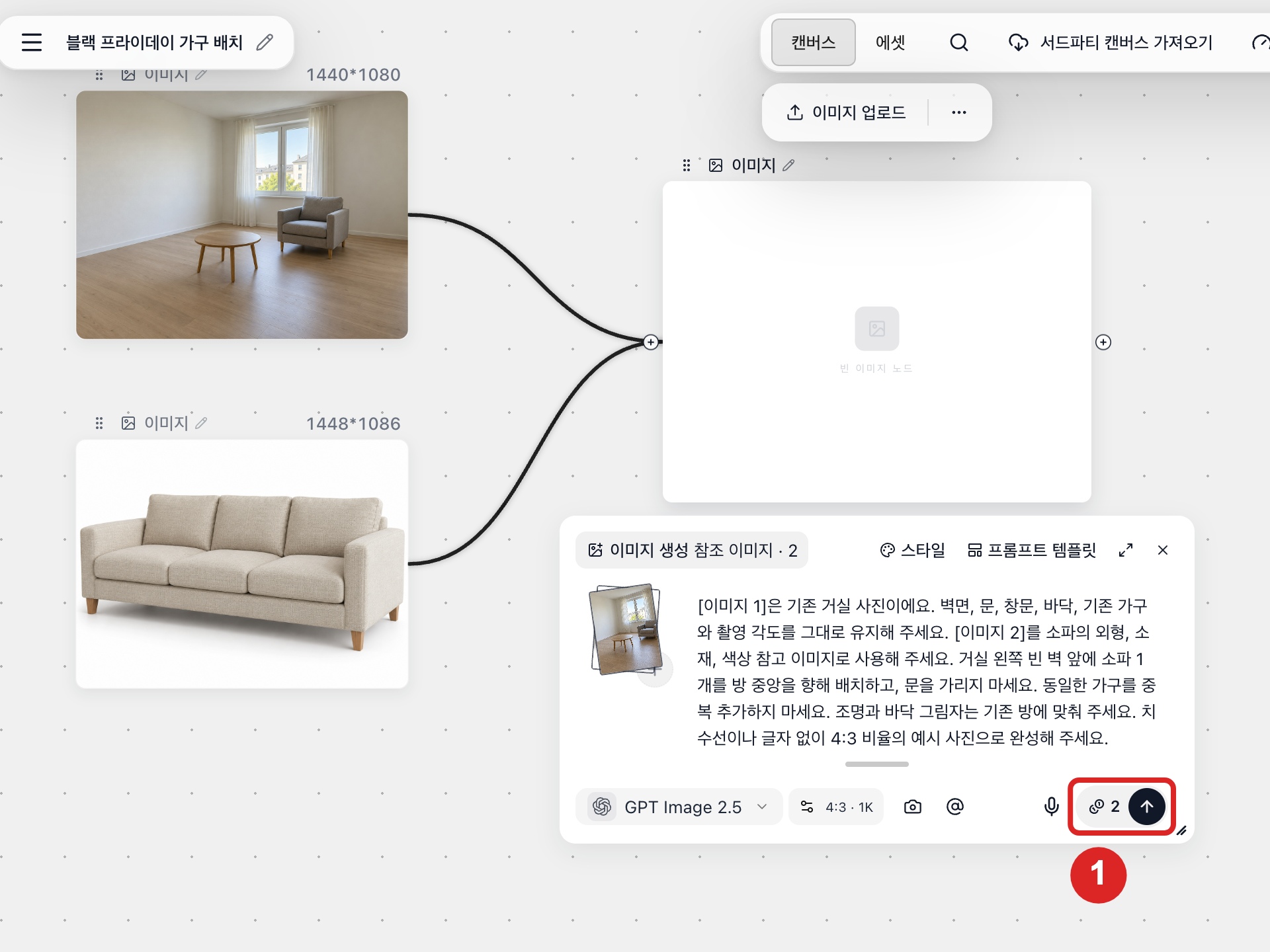
Task: Switch to the 에셋 tab
Action: [890, 42]
